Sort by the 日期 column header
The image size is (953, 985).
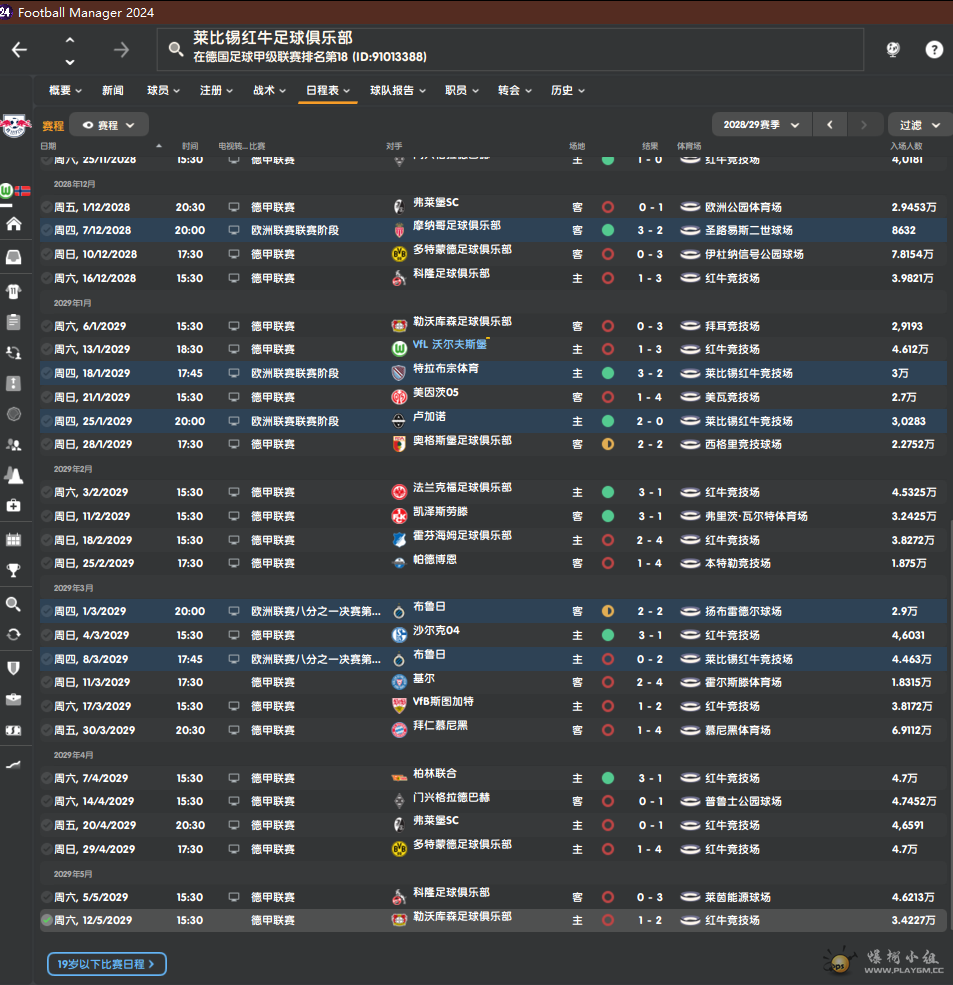48,146
